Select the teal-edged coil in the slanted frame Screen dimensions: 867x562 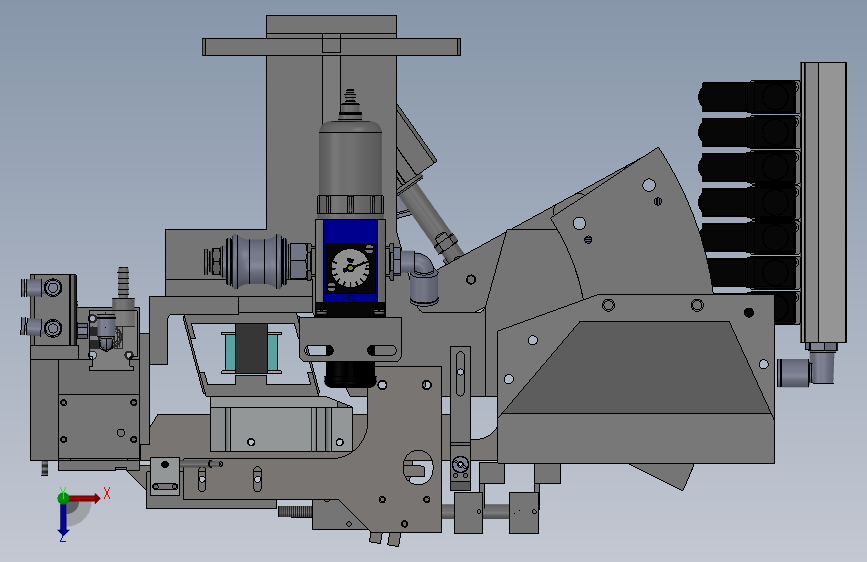(x=252, y=353)
